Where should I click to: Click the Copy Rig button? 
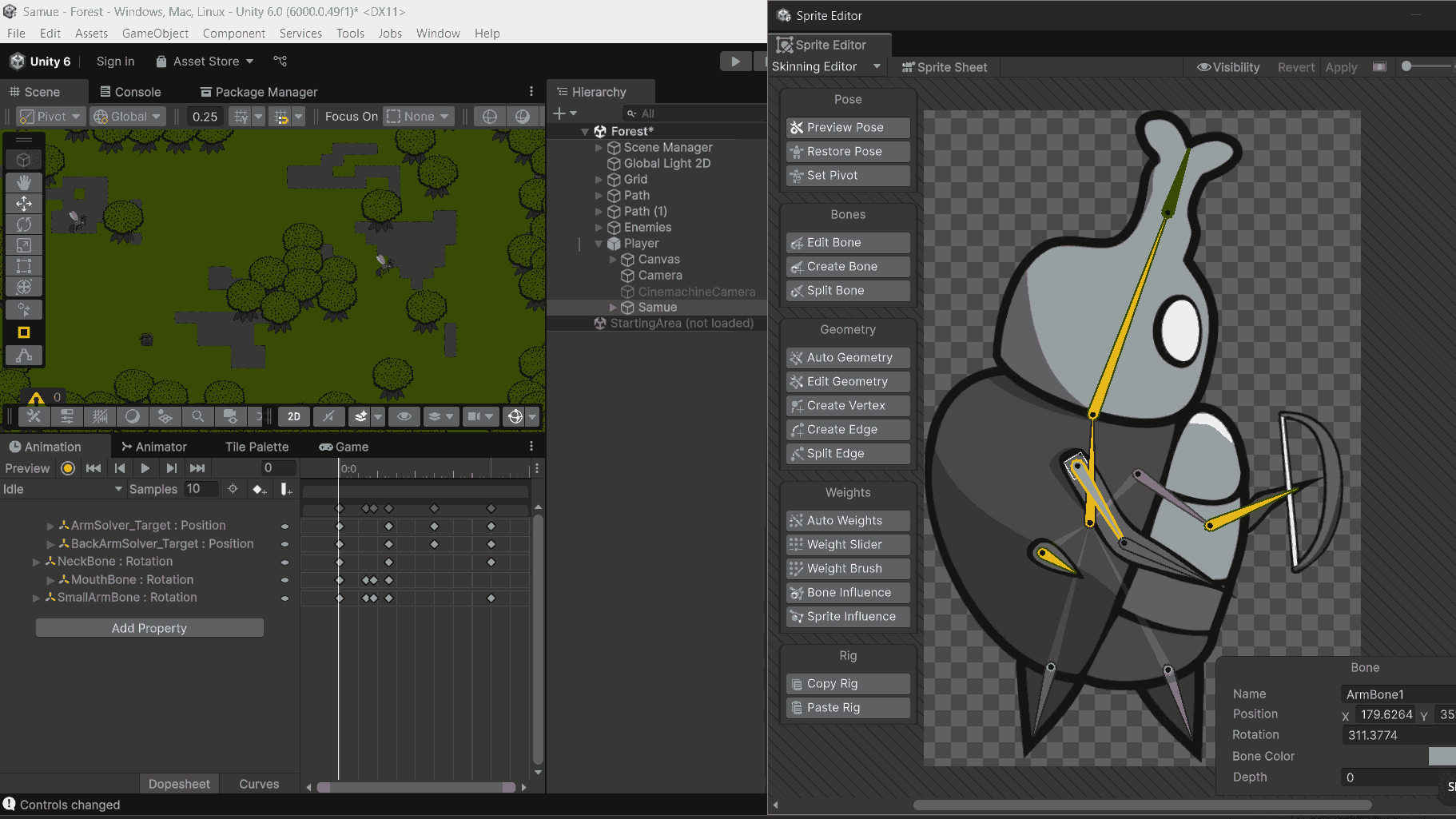(848, 683)
